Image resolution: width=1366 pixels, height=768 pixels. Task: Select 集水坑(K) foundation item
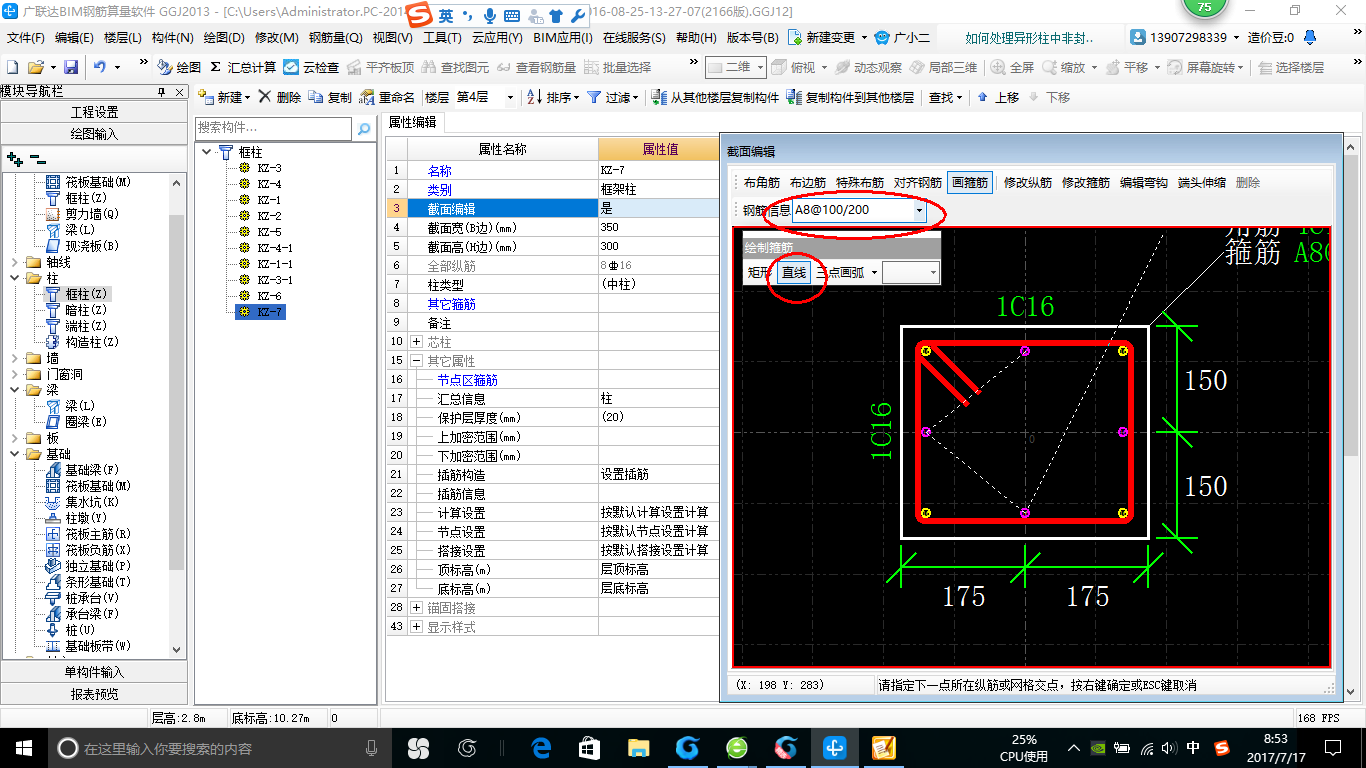[92, 502]
